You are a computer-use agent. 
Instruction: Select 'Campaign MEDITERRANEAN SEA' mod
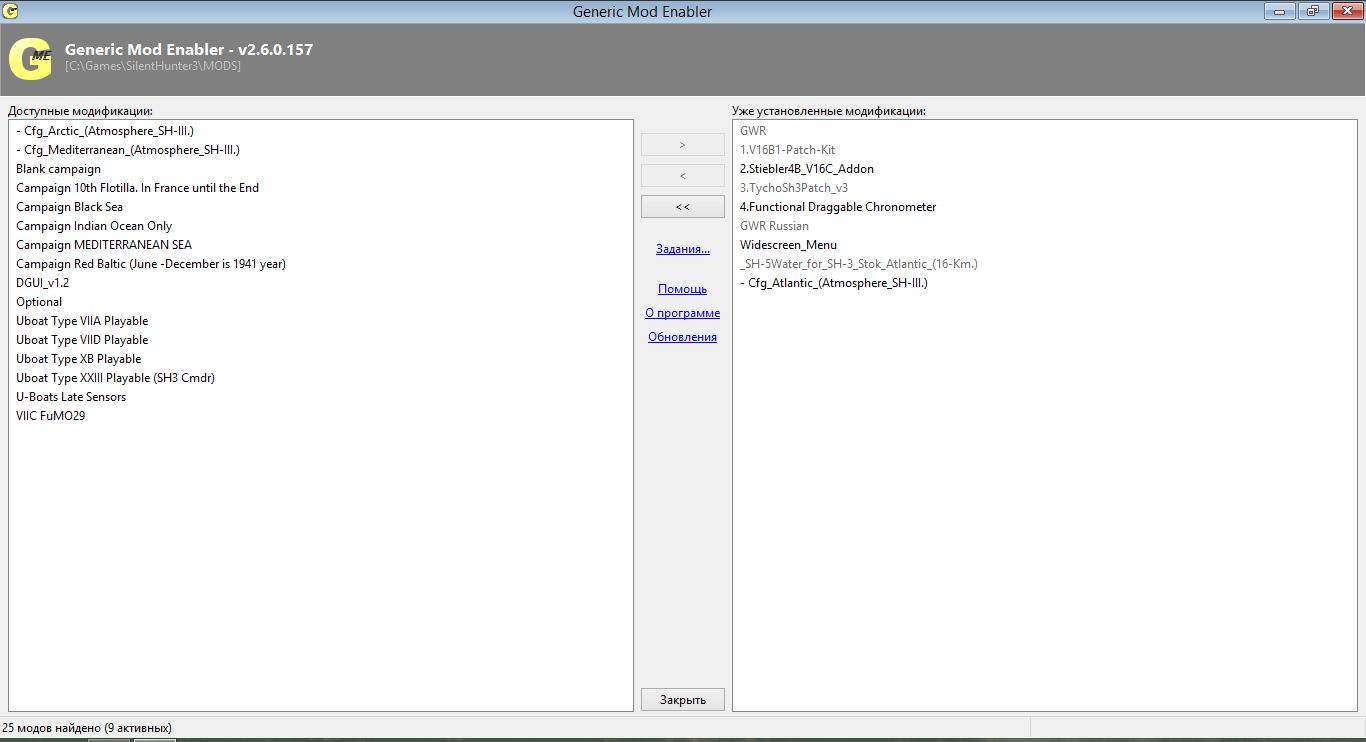point(104,245)
